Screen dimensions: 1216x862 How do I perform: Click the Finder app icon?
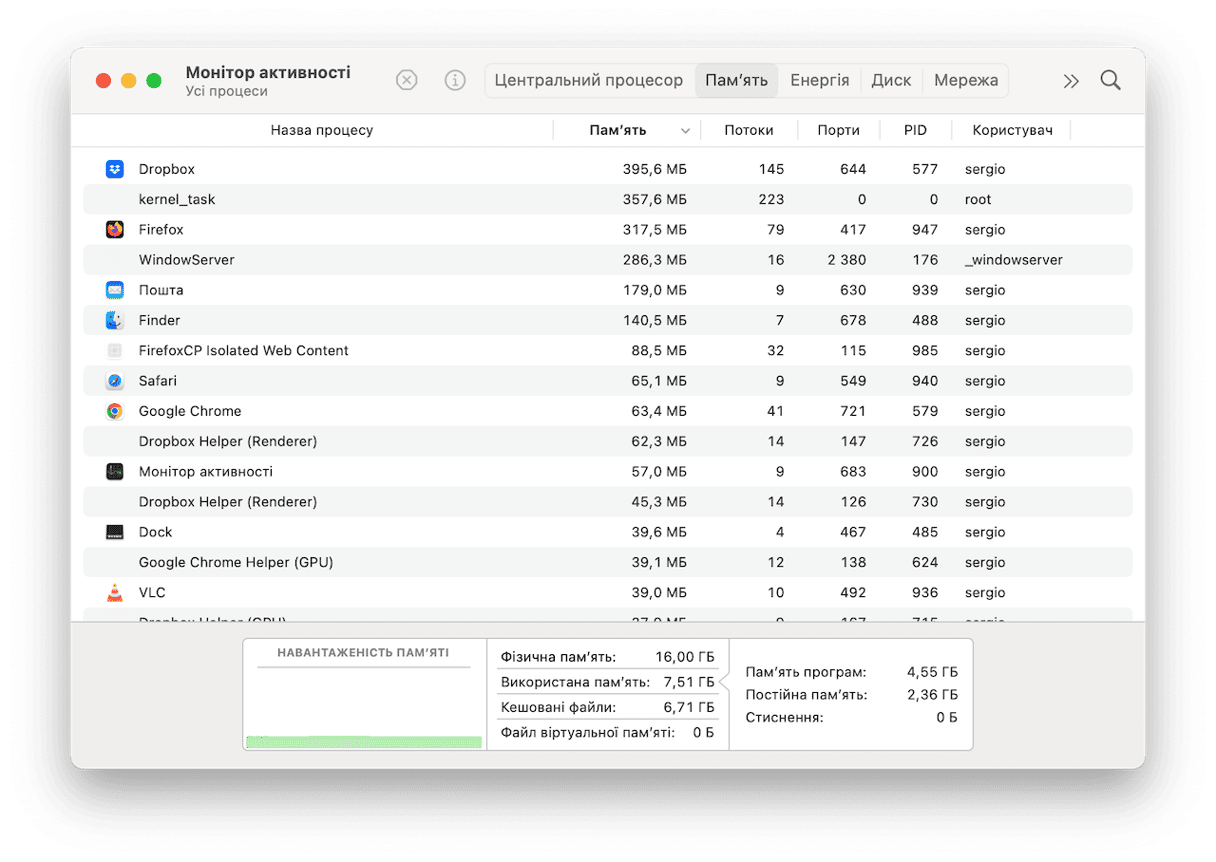(x=115, y=320)
